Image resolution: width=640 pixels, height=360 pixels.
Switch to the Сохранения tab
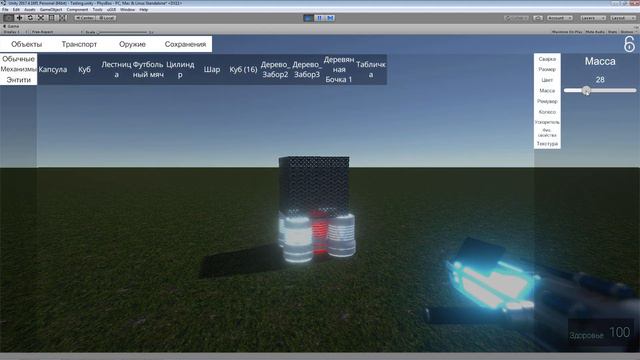point(185,44)
